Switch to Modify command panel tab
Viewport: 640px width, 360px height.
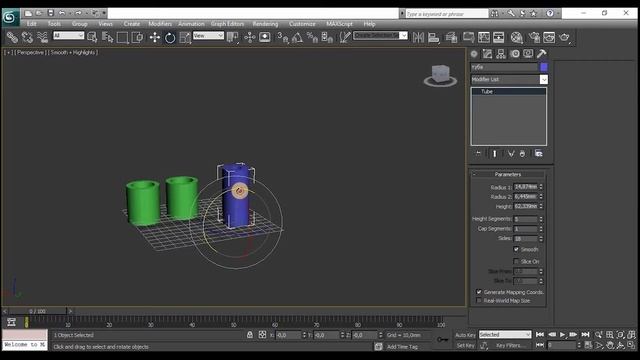[487, 53]
